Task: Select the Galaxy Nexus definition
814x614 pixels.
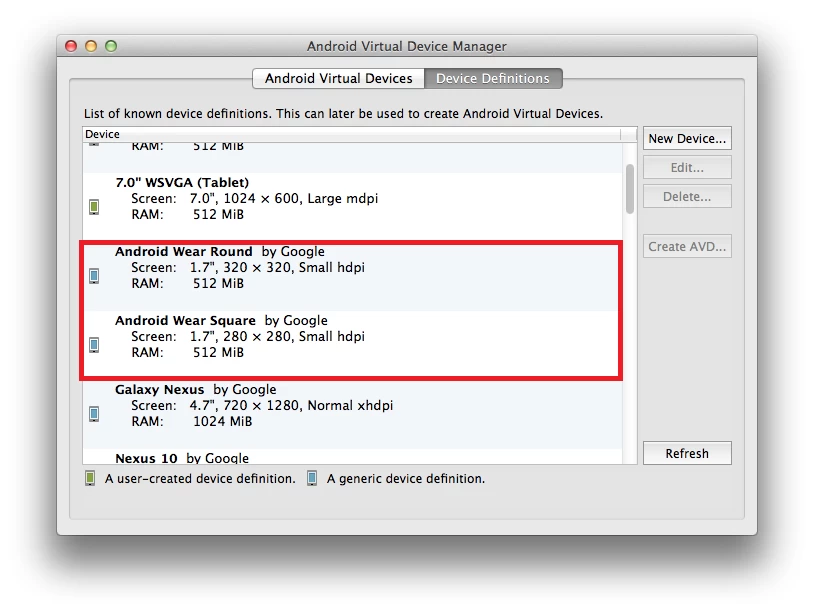Action: [353, 414]
